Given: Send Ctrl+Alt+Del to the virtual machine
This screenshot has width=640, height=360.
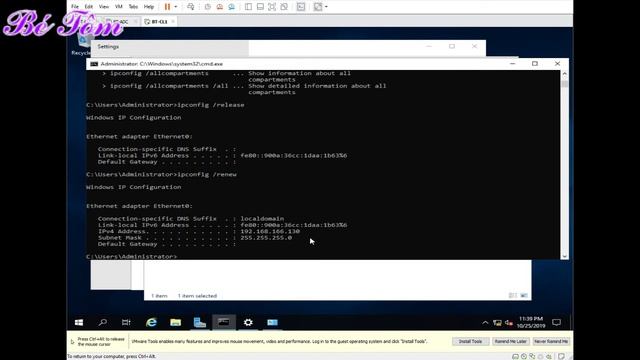Looking at the screenshot, I should coord(191,7).
